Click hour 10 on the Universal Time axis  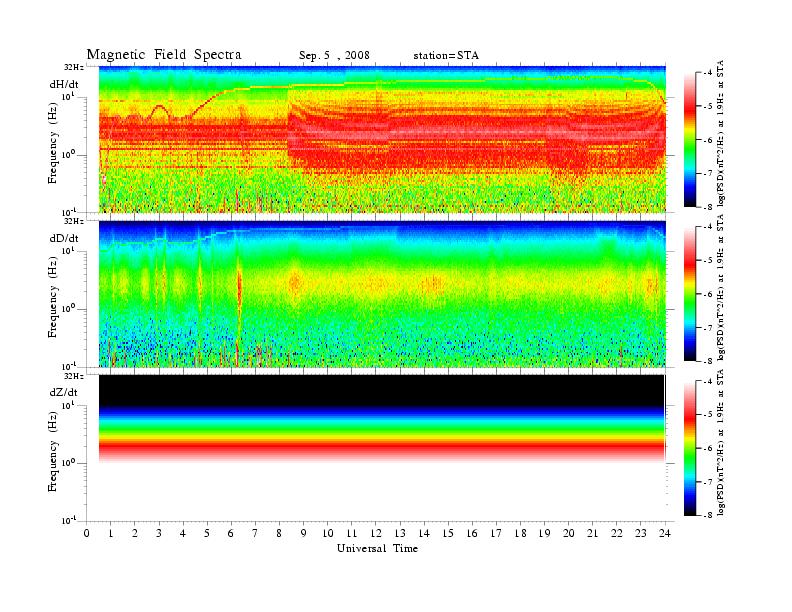pyautogui.click(x=328, y=533)
